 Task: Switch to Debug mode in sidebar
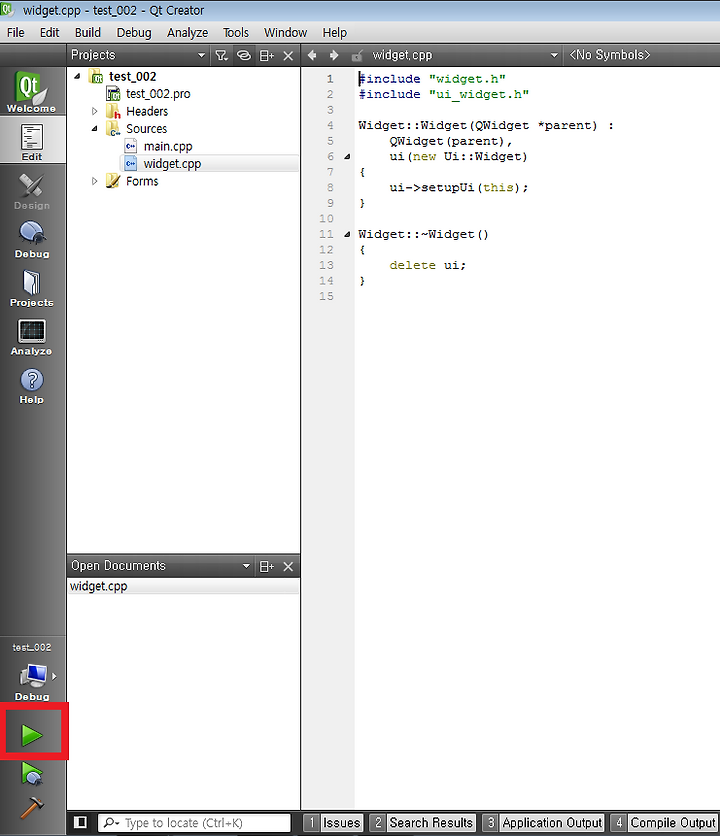tap(31, 239)
